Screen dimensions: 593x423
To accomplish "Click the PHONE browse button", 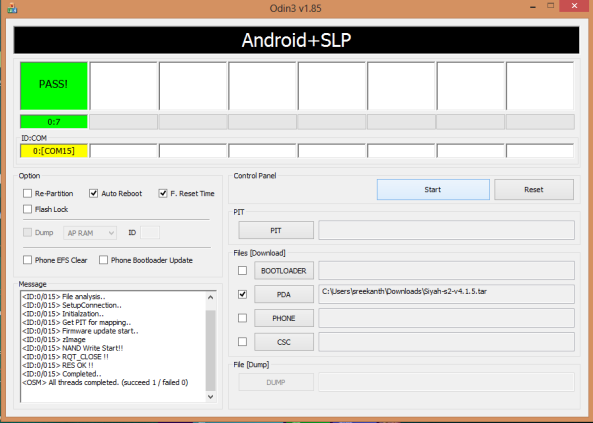I will pos(284,318).
